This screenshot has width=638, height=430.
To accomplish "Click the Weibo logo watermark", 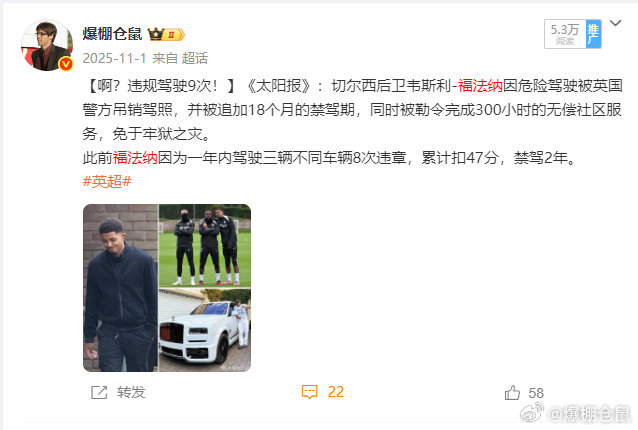I will click(532, 412).
